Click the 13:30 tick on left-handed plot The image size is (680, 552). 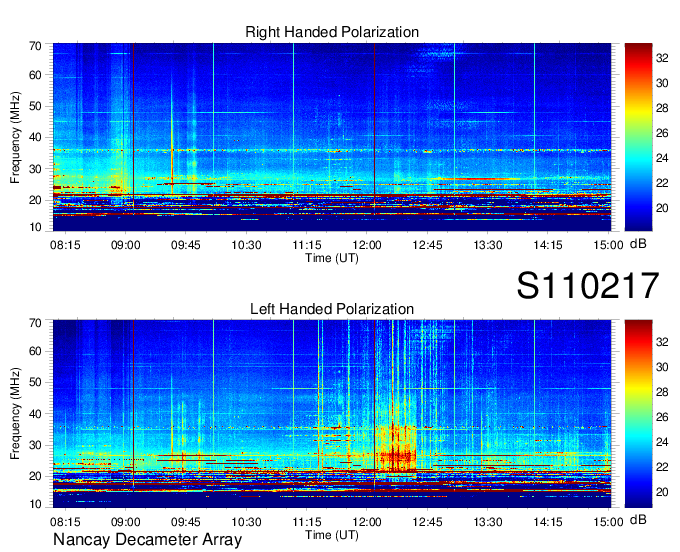pyautogui.click(x=487, y=522)
